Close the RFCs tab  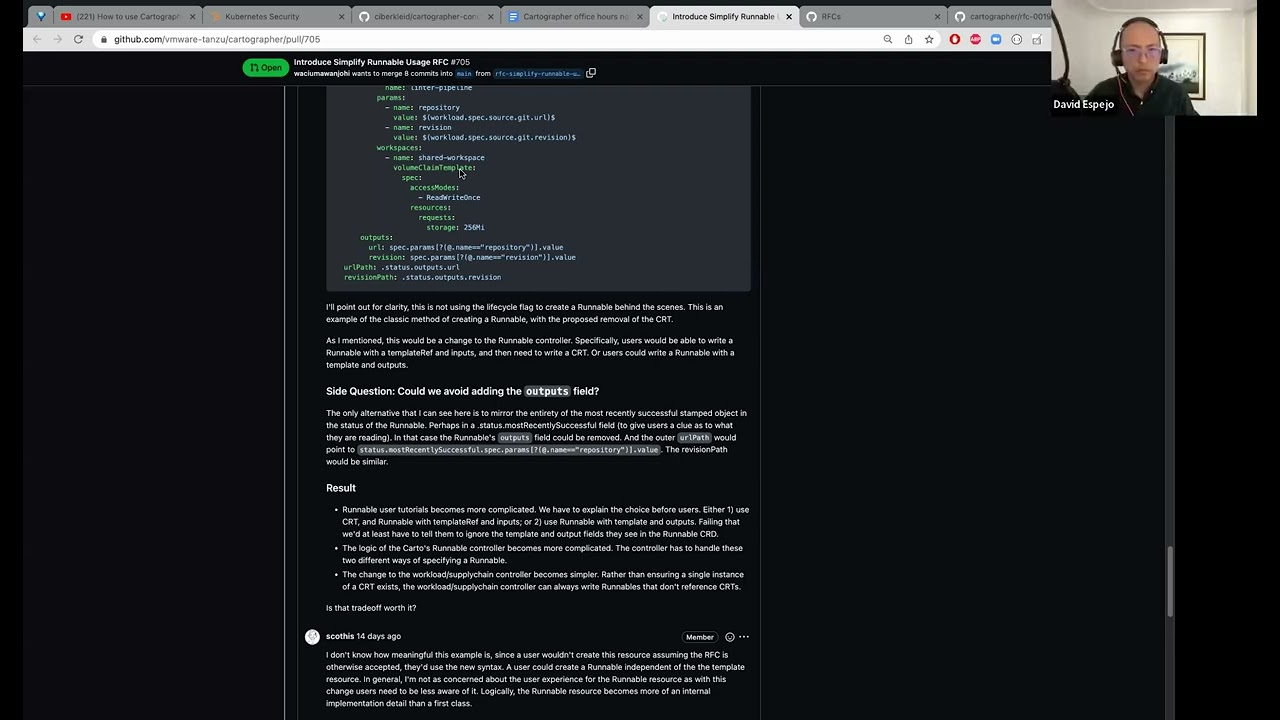[x=938, y=16]
